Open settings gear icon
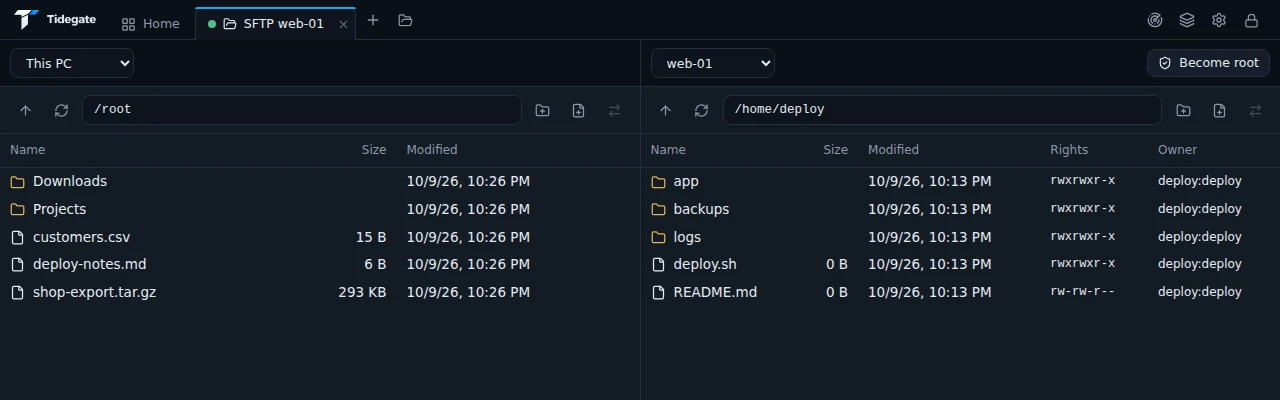 pyautogui.click(x=1219, y=20)
